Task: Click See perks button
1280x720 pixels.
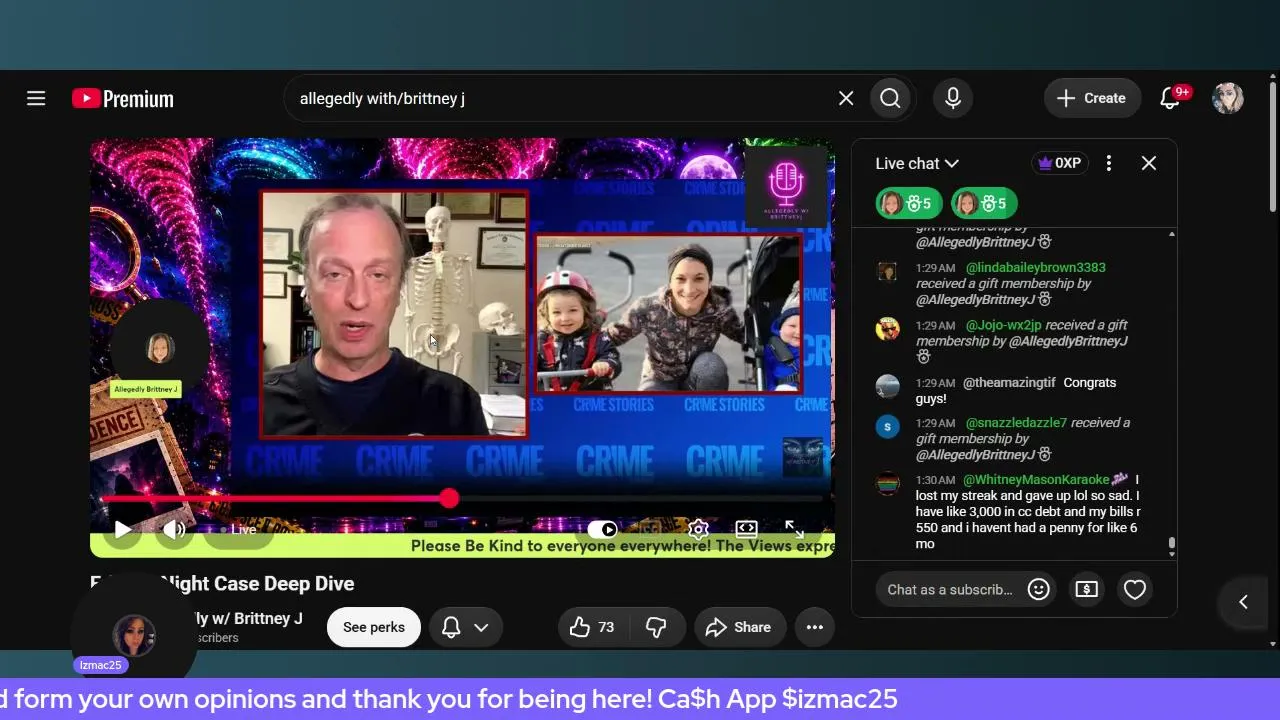Action: (x=374, y=627)
